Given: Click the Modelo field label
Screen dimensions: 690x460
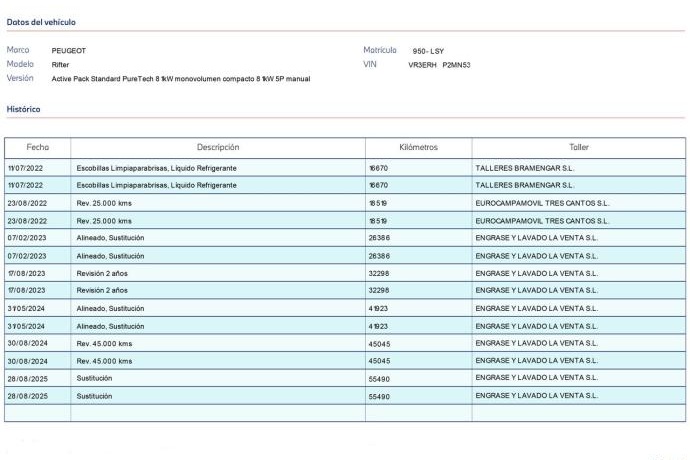Looking at the screenshot, I should 20,63.
